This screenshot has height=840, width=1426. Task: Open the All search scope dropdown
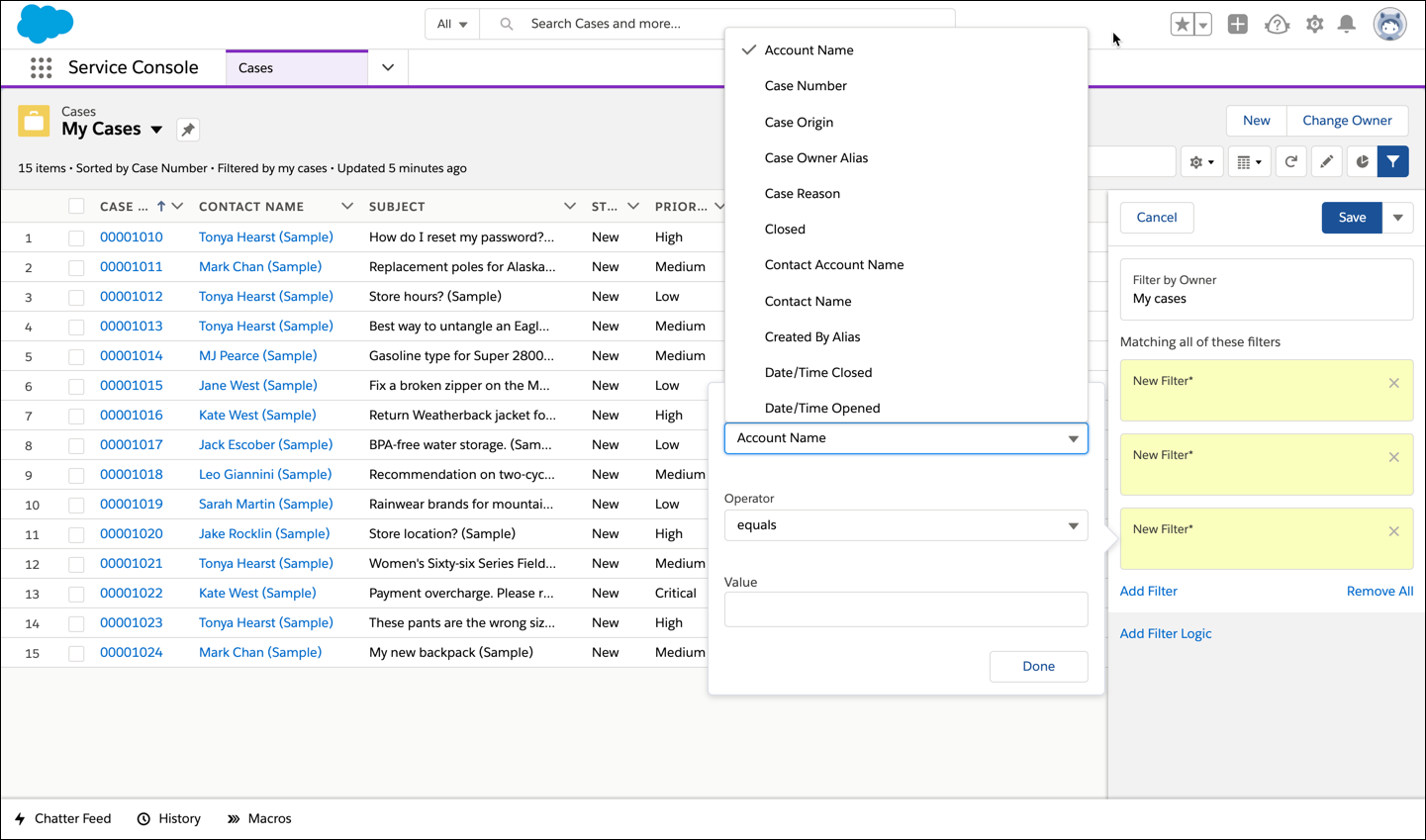coord(452,24)
